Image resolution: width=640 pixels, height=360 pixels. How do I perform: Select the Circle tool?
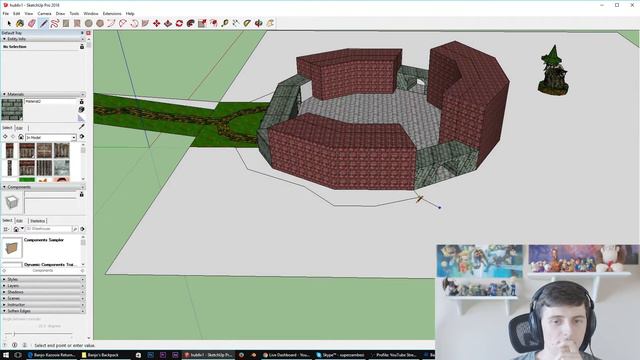point(89,24)
